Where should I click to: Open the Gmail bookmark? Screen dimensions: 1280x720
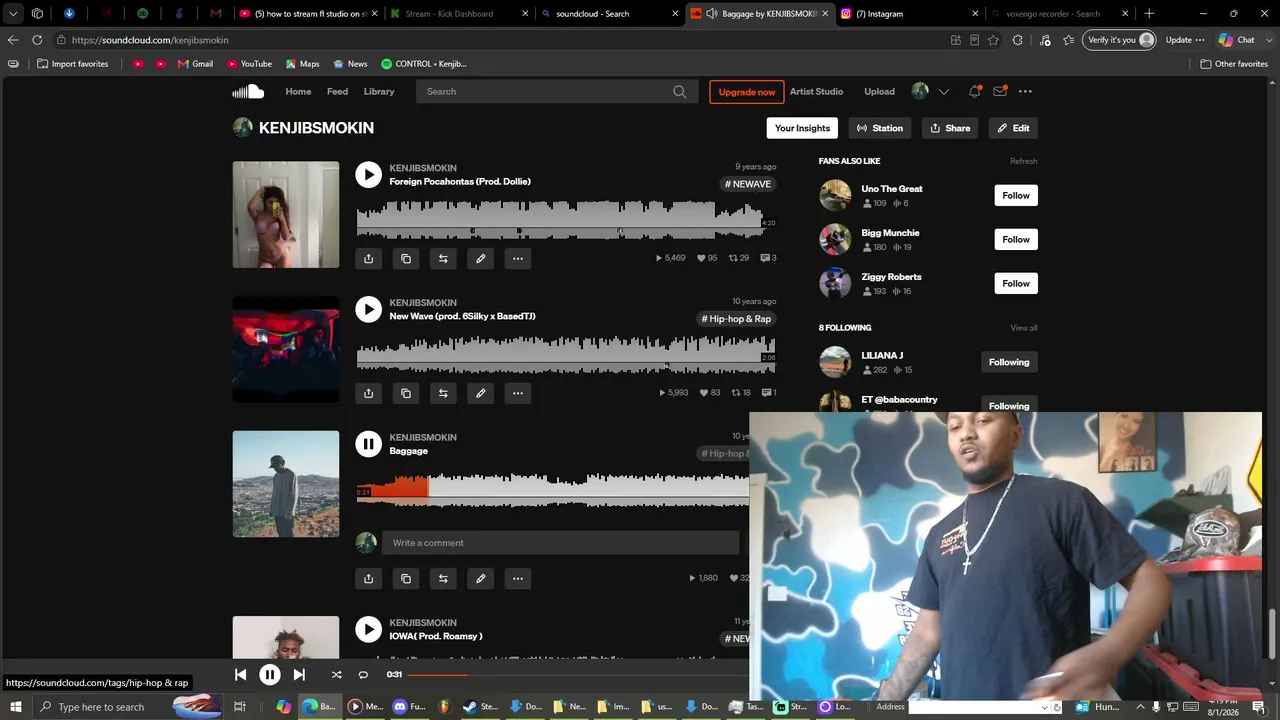[196, 64]
